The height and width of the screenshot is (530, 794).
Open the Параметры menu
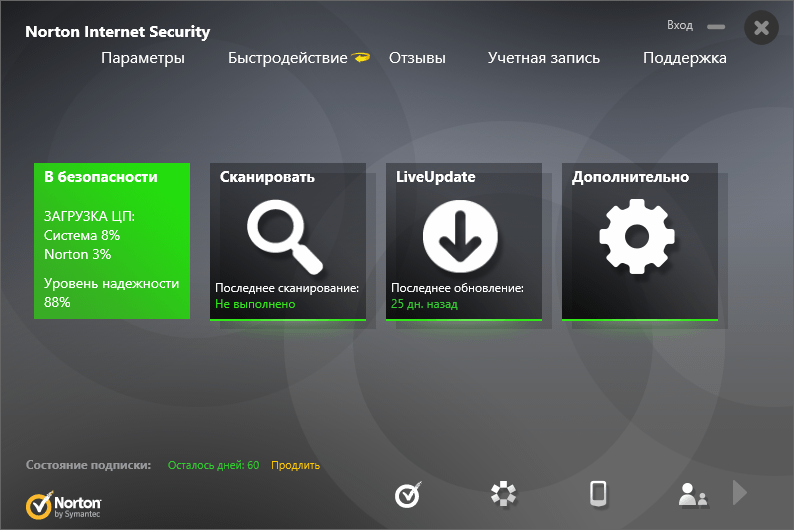pyautogui.click(x=143, y=58)
